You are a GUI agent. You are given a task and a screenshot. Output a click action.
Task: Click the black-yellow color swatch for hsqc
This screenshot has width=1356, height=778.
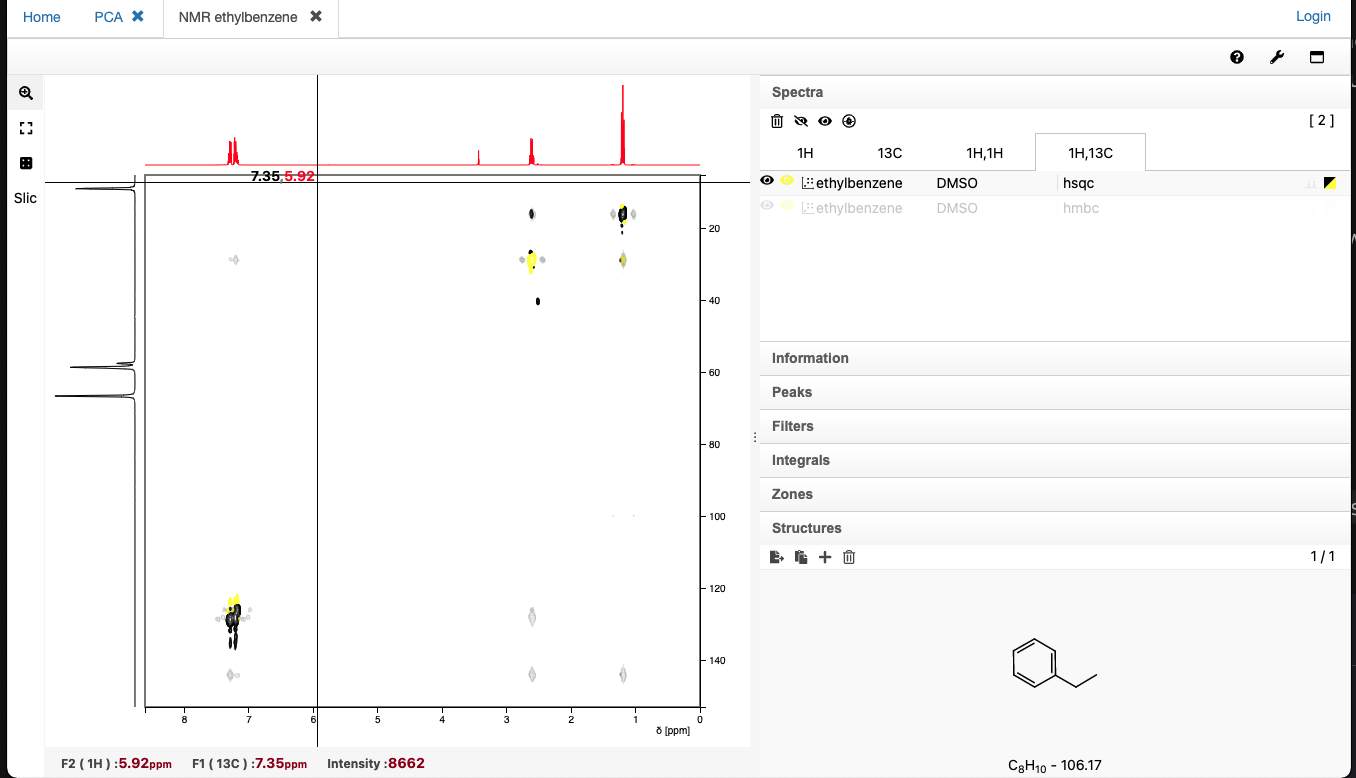(x=1330, y=183)
